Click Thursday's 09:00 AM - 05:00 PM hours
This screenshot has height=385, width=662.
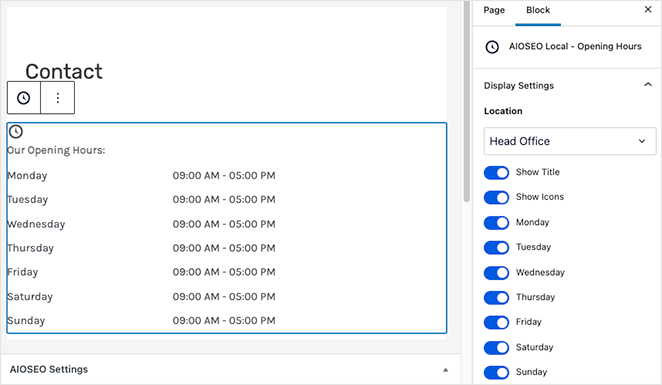click(224, 248)
